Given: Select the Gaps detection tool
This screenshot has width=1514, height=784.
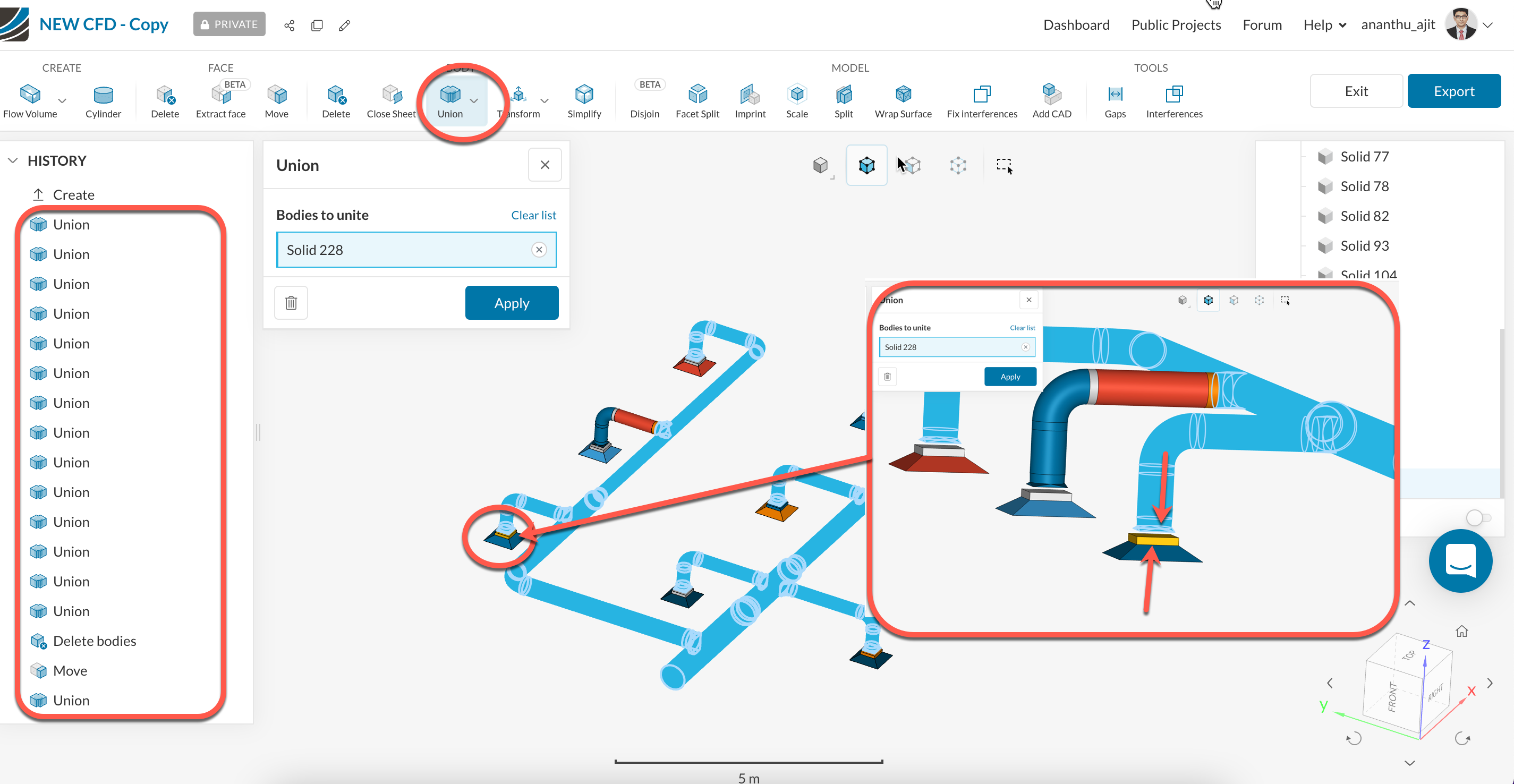Looking at the screenshot, I should (x=1115, y=100).
